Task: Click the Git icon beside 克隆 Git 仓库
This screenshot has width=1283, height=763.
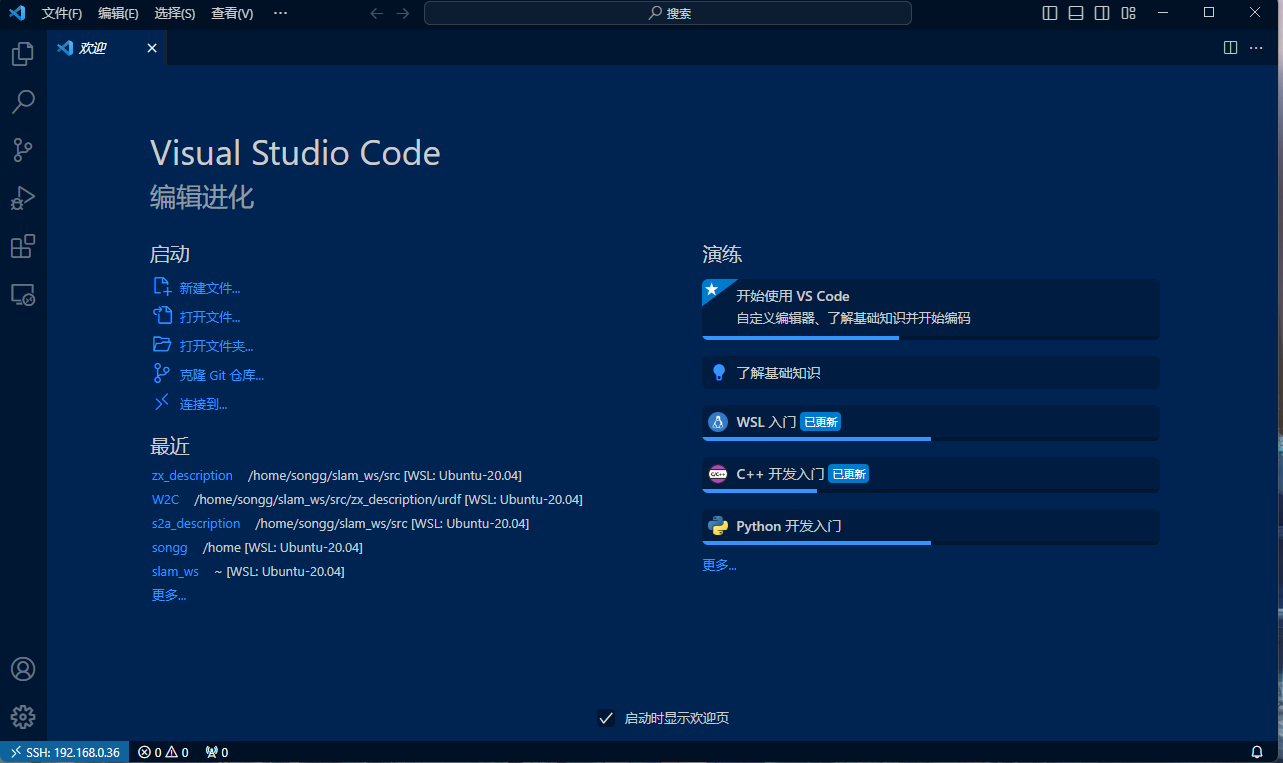Action: pyautogui.click(x=162, y=374)
